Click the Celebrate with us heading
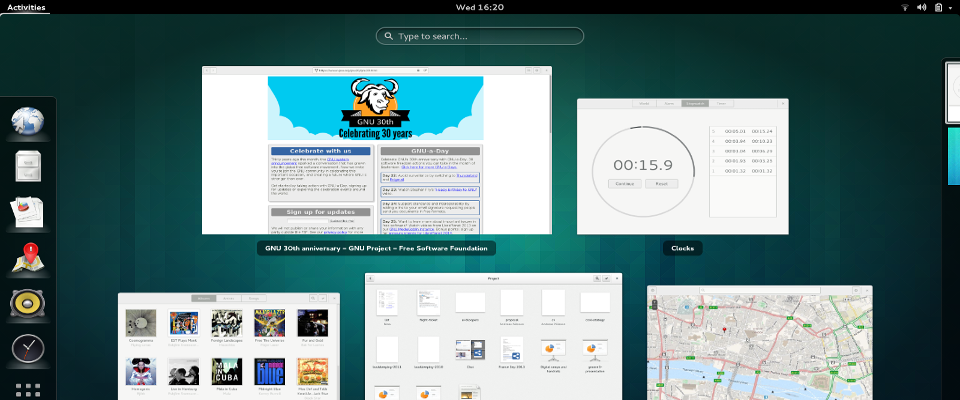 [321, 151]
